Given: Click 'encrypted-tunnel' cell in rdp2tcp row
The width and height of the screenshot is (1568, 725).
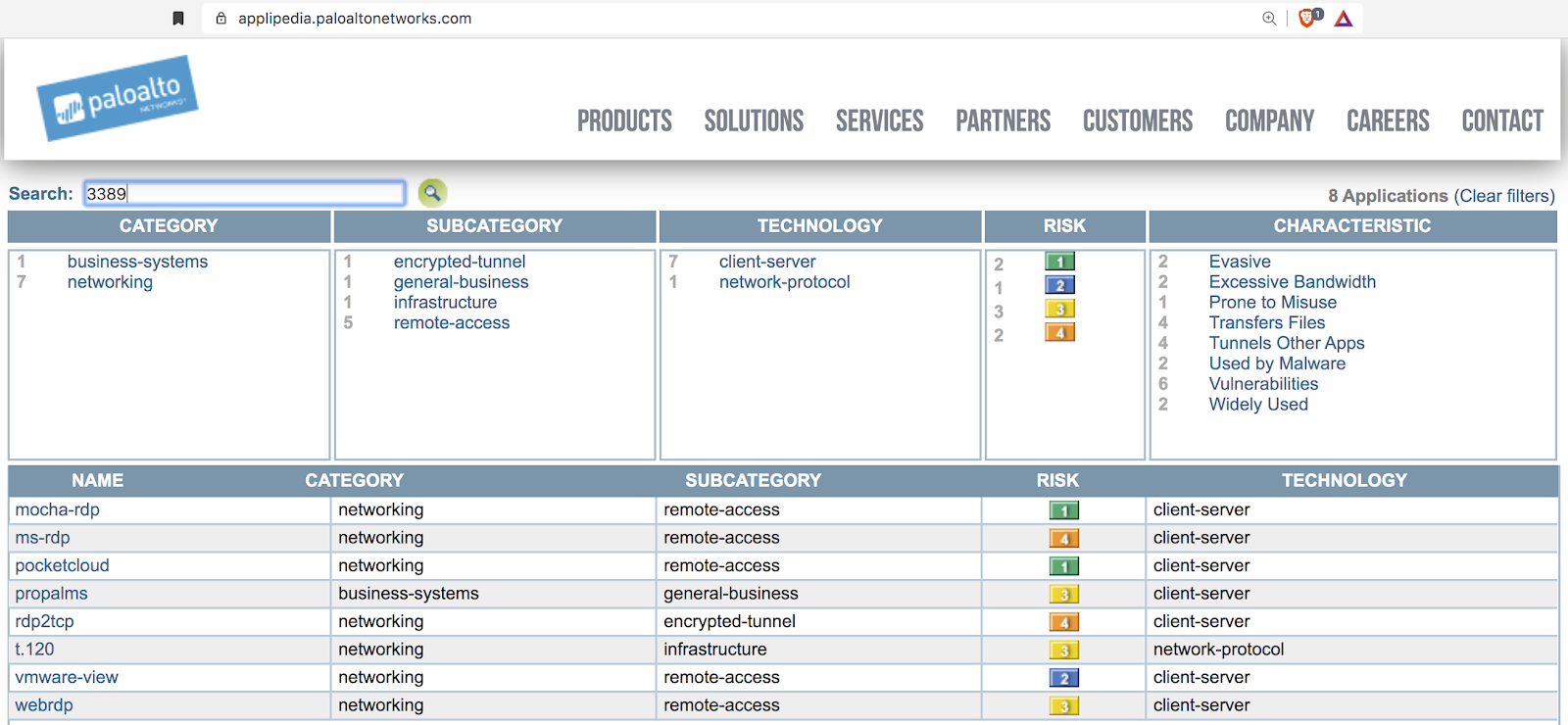Looking at the screenshot, I should 729,621.
